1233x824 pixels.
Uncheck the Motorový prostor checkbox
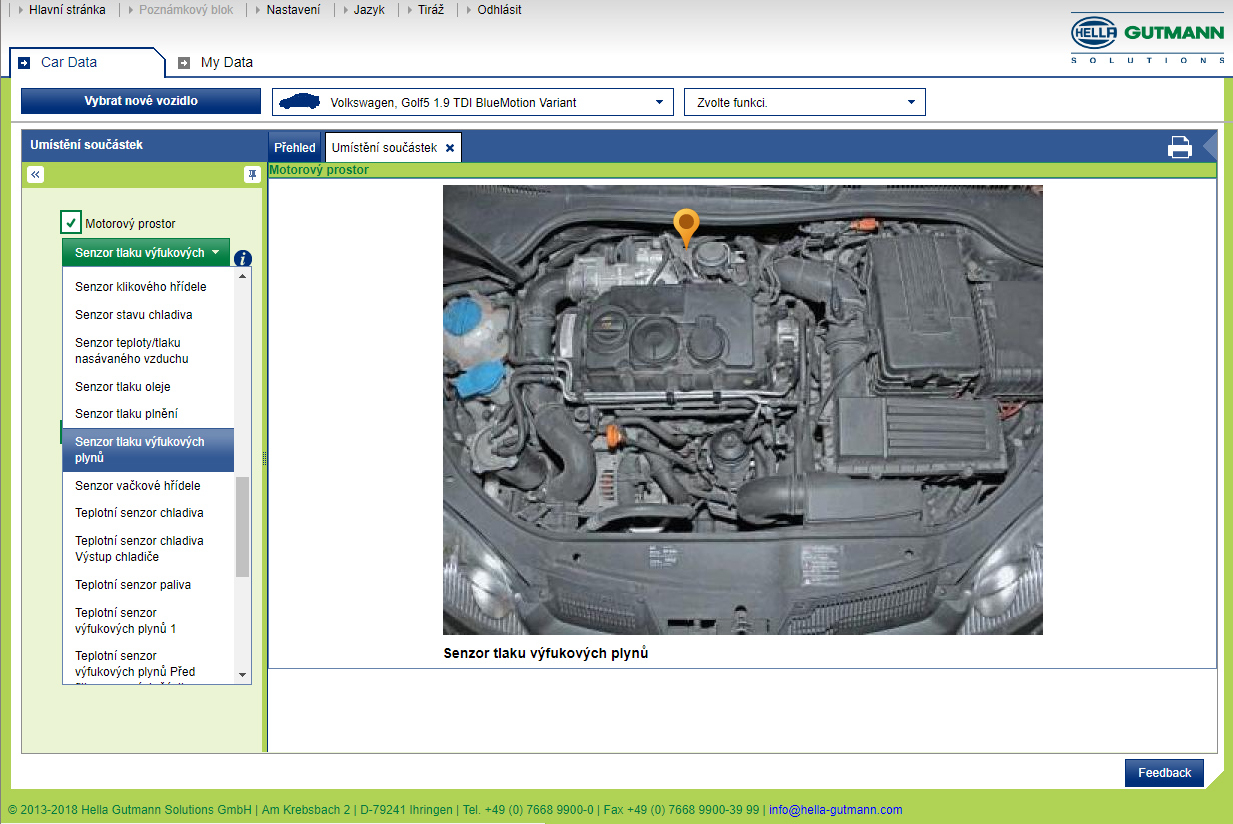[71, 222]
